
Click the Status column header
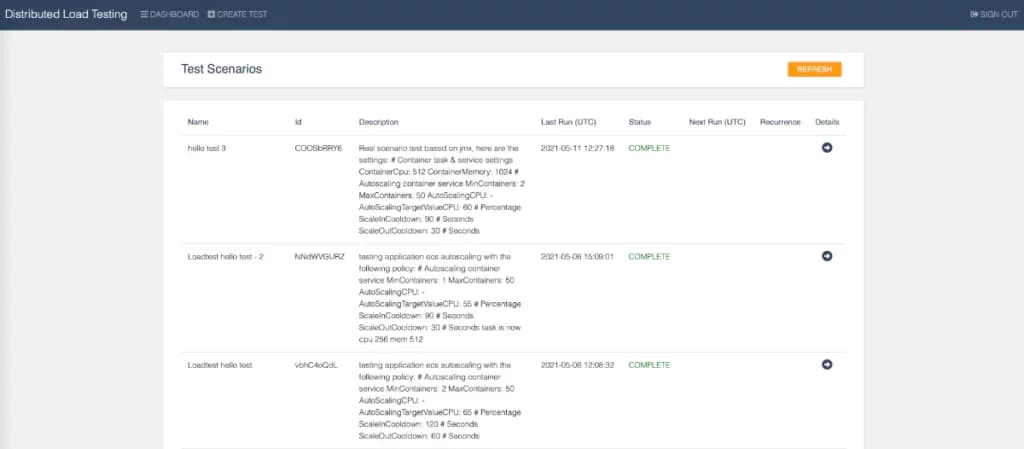point(639,122)
